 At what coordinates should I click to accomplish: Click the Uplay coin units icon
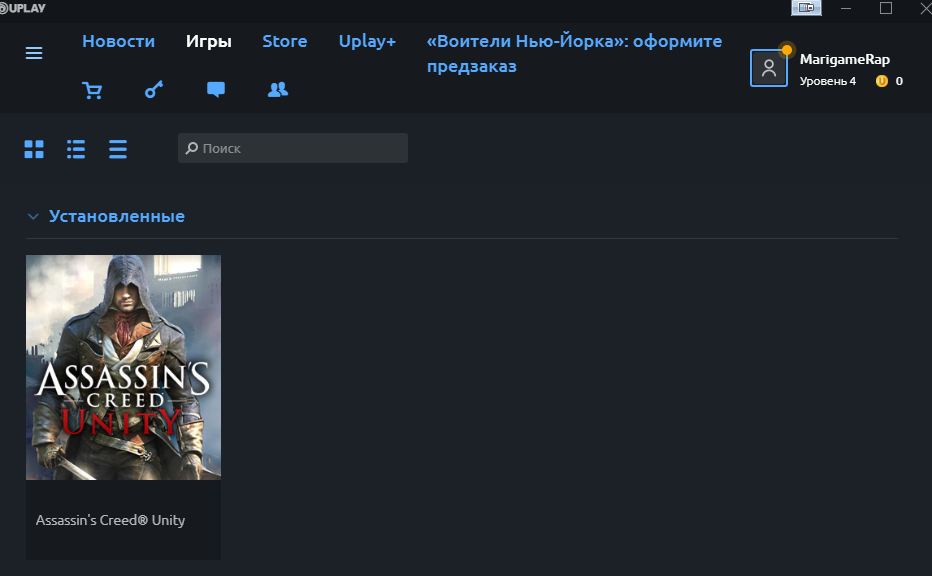tap(881, 81)
